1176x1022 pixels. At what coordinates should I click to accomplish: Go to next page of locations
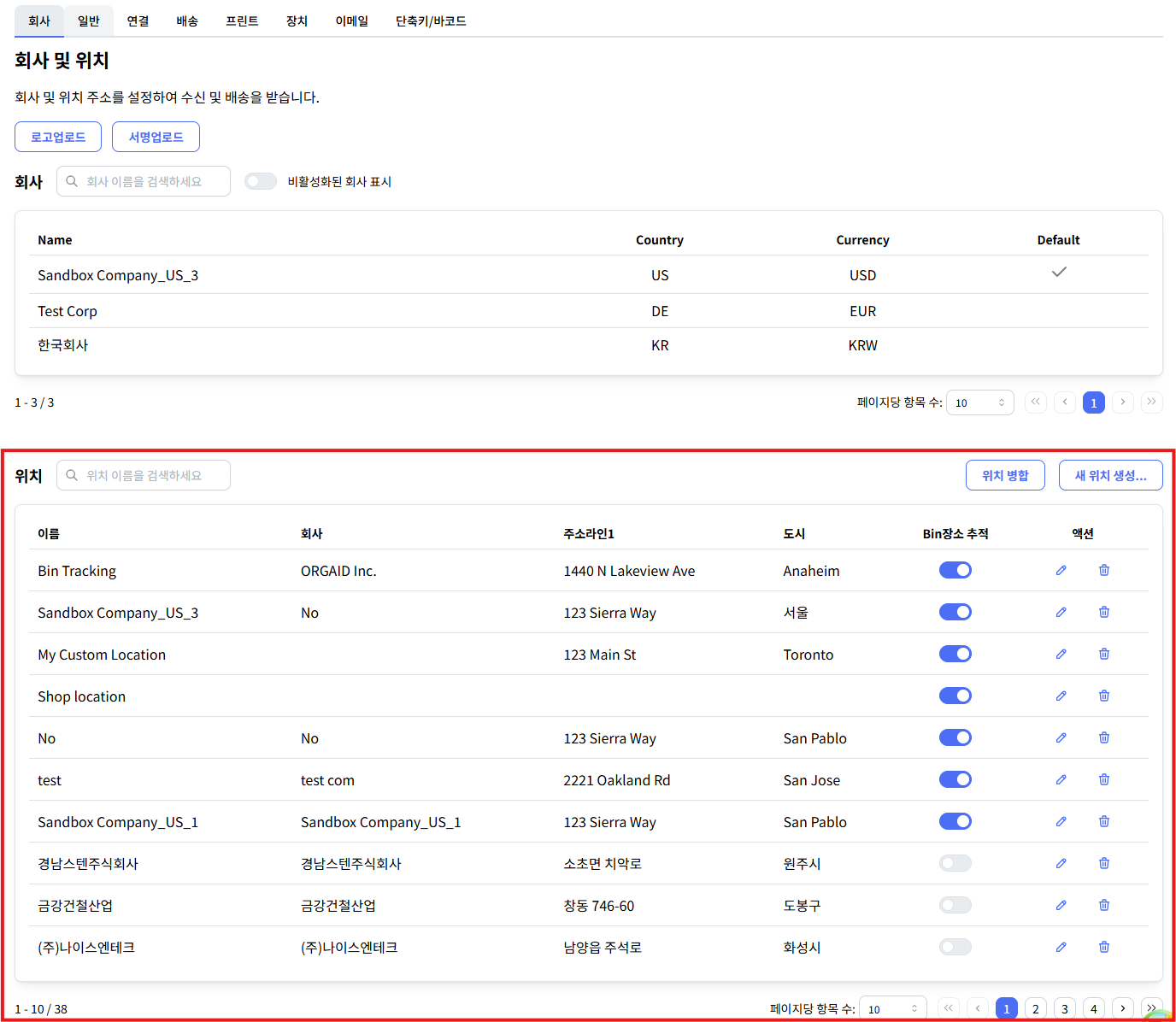point(1123,1008)
